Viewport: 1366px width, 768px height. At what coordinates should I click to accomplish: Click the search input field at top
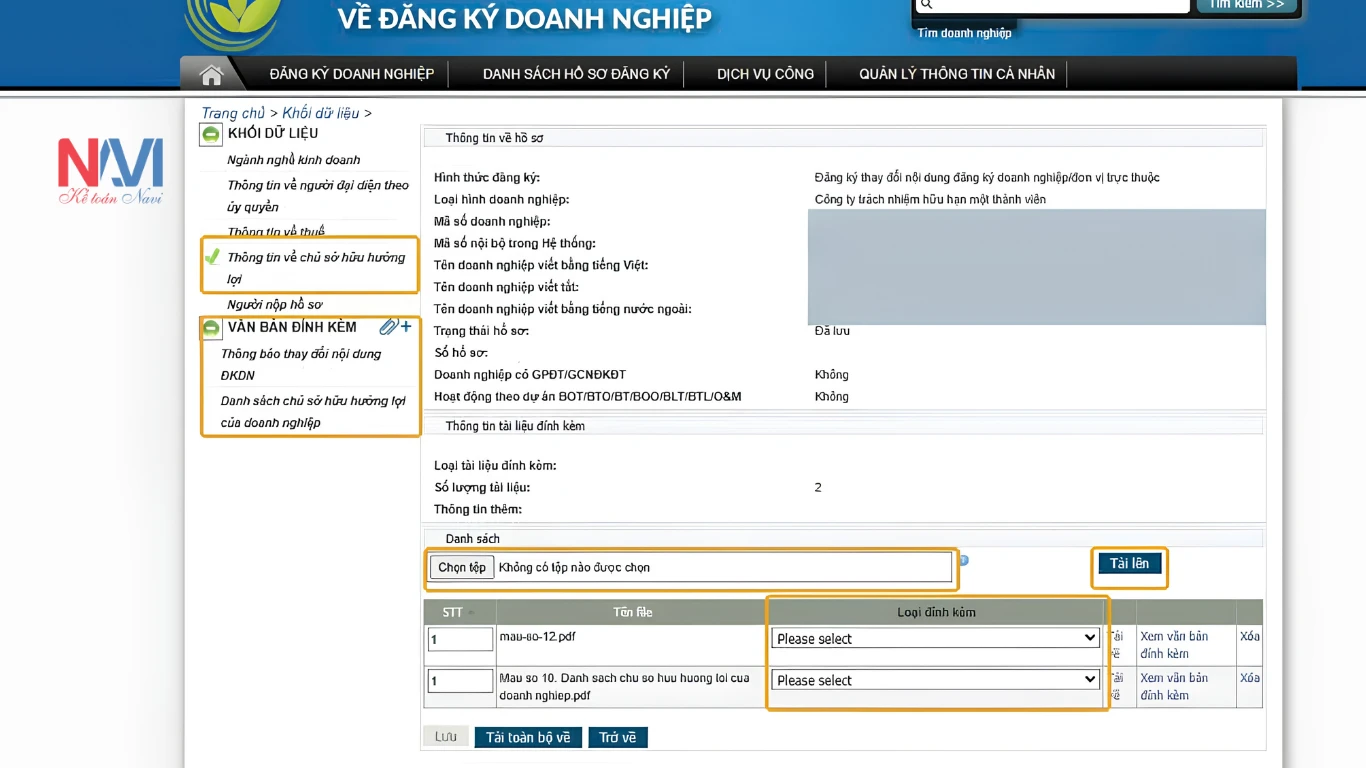tap(1052, 5)
